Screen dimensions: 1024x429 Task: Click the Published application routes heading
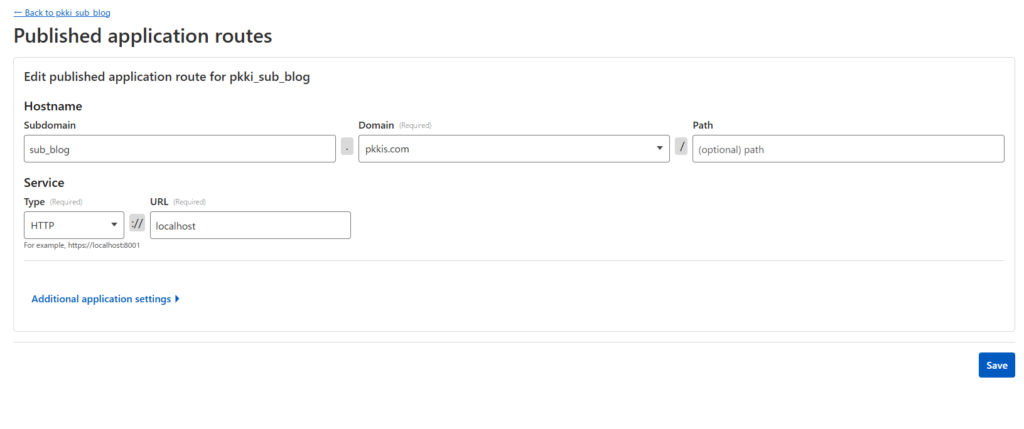(143, 36)
